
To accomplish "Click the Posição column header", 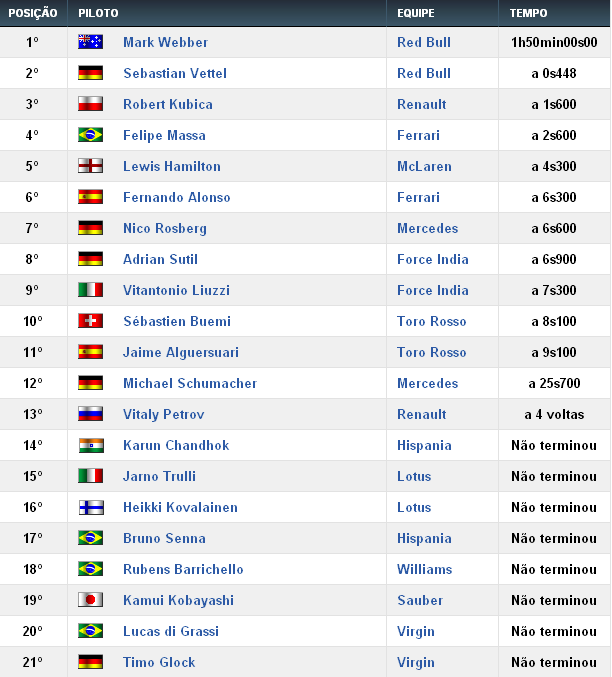I will click(33, 13).
